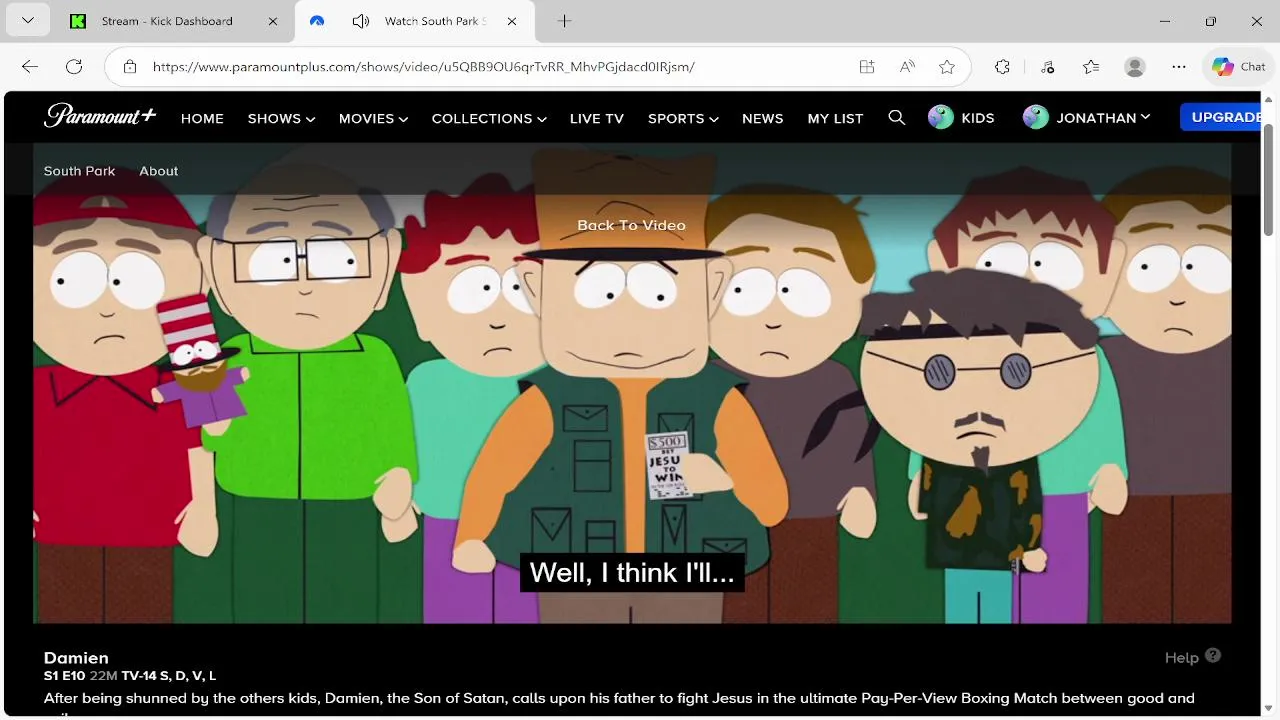Expand the SHOWS dropdown menu

(x=281, y=118)
